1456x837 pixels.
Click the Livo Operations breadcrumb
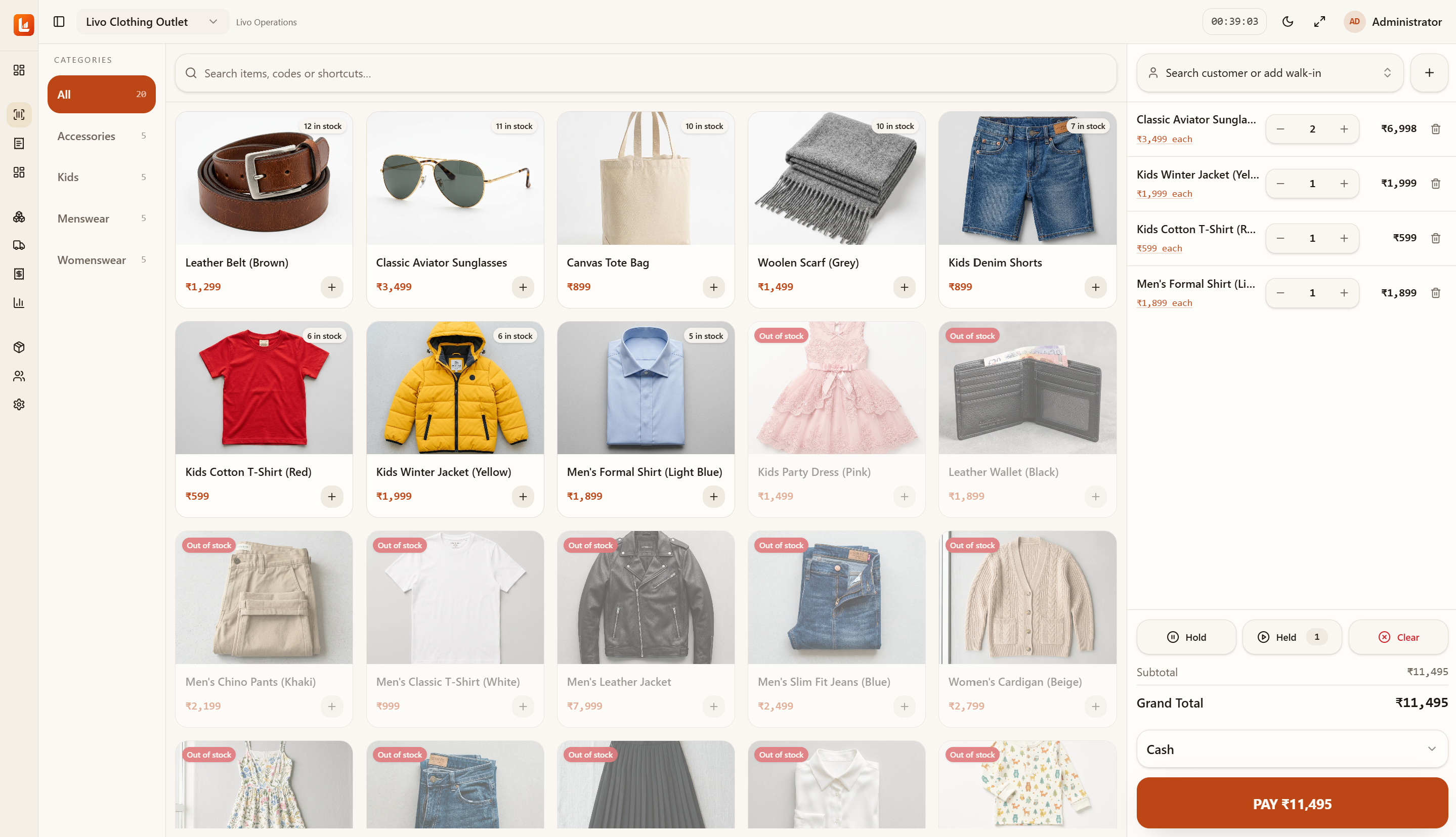[266, 22]
